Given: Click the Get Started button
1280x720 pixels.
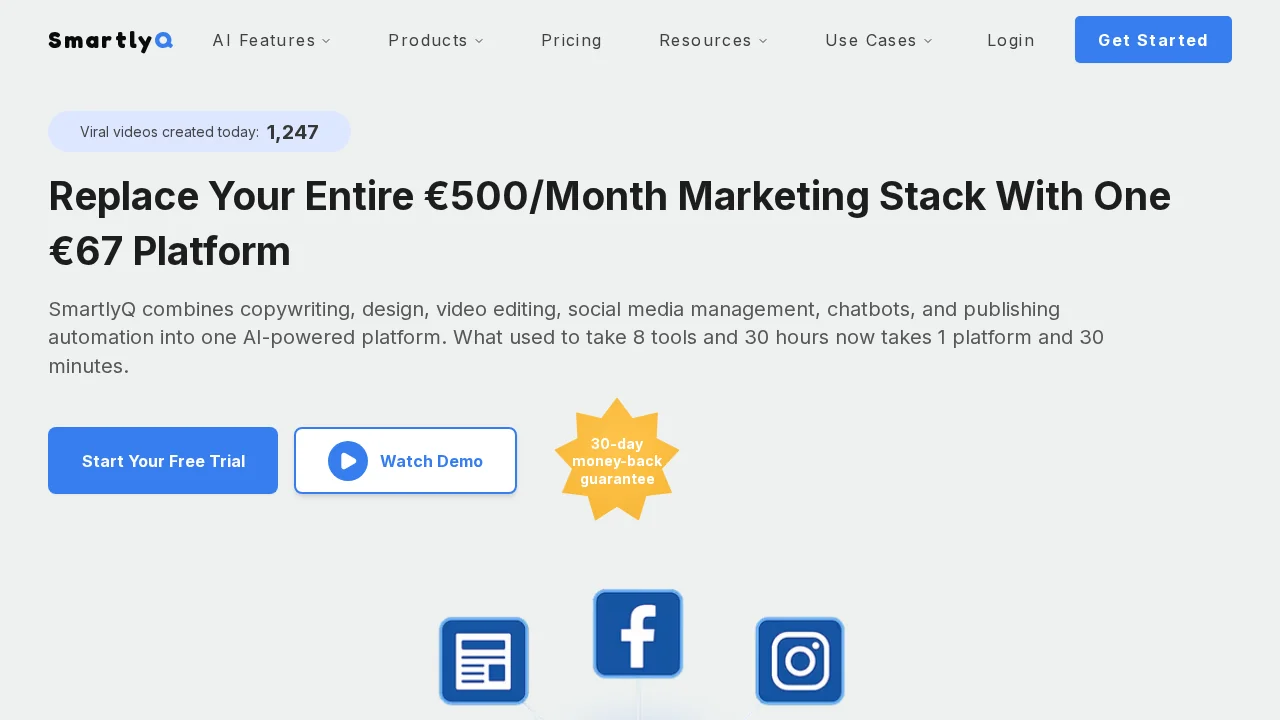Looking at the screenshot, I should 1153,40.
